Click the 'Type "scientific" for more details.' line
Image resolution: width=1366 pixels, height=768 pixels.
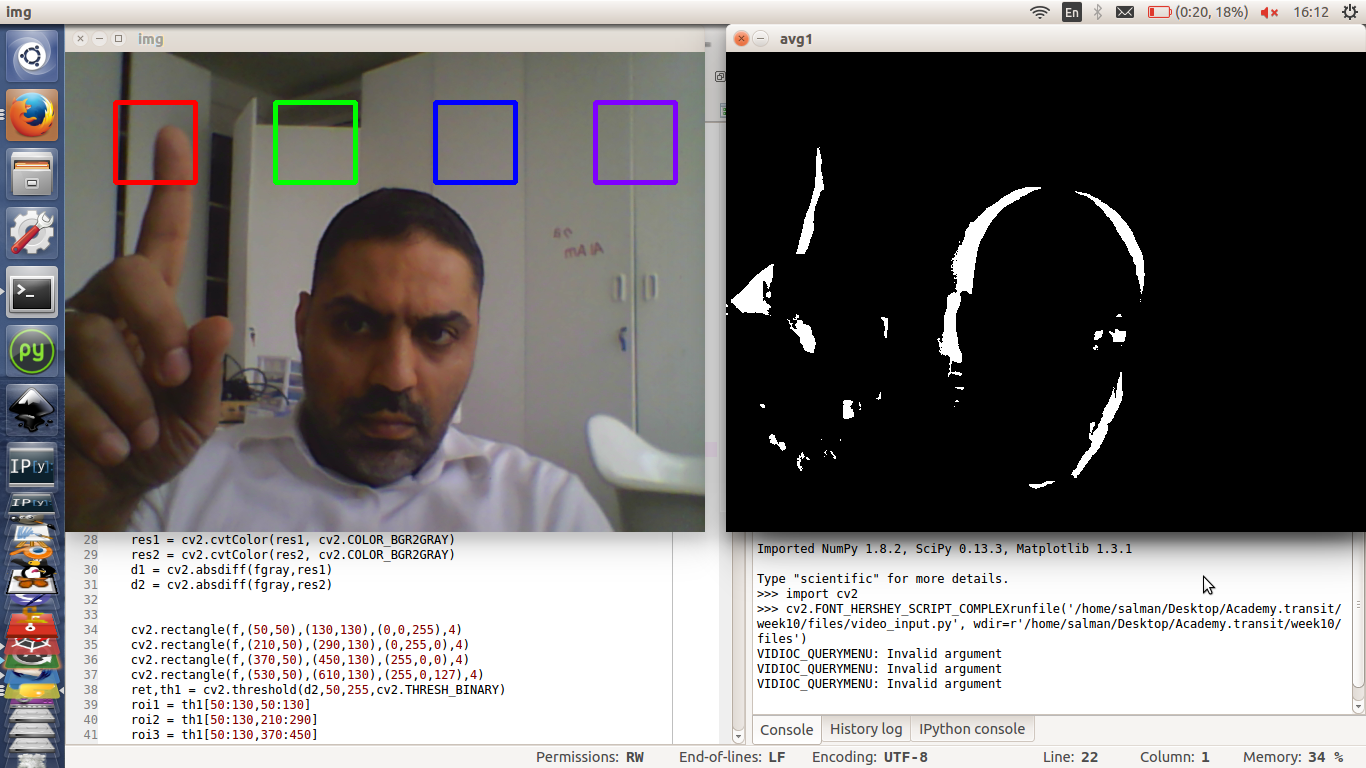click(883, 579)
